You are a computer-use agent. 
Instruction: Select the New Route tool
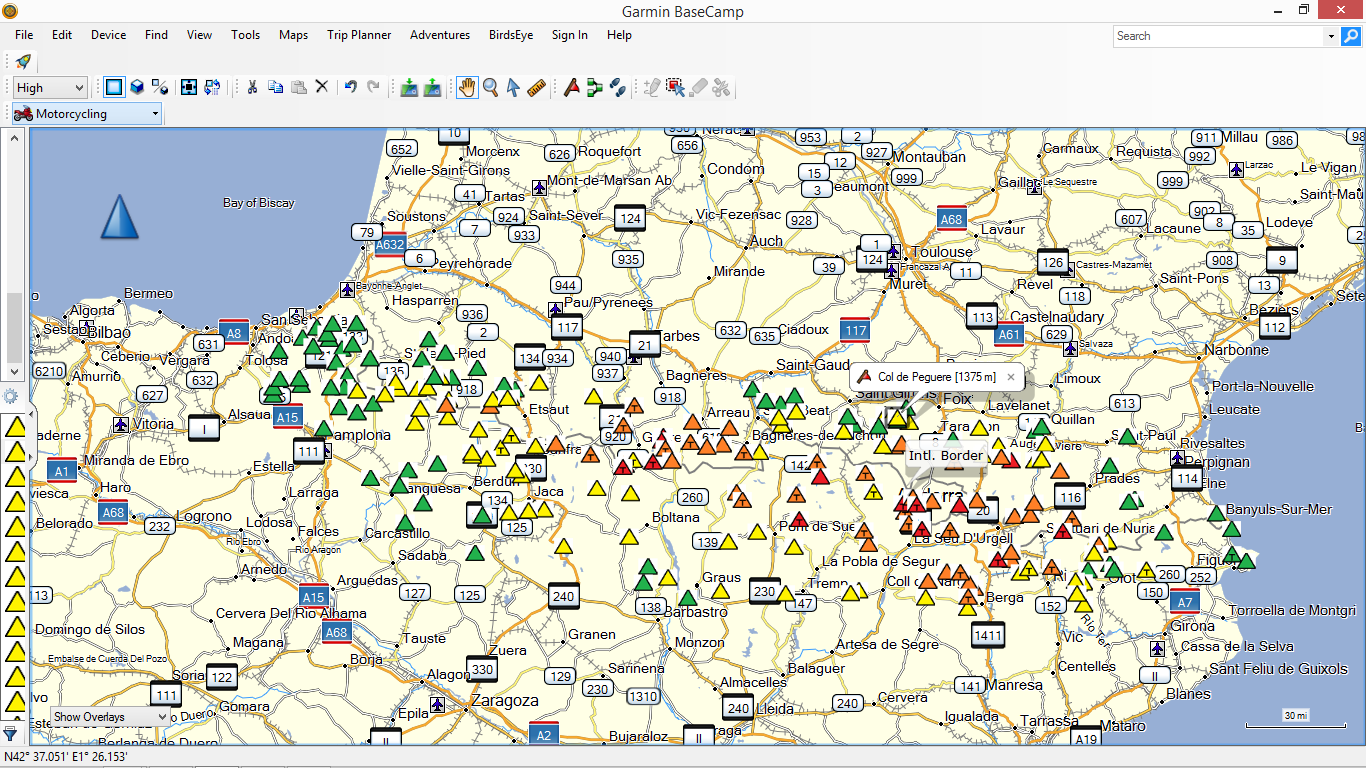594,87
